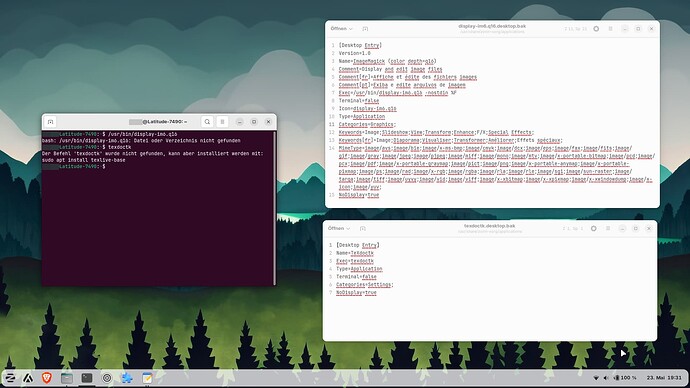
Task: Click Terminal=false in display-im6 editor
Action: [359, 101]
